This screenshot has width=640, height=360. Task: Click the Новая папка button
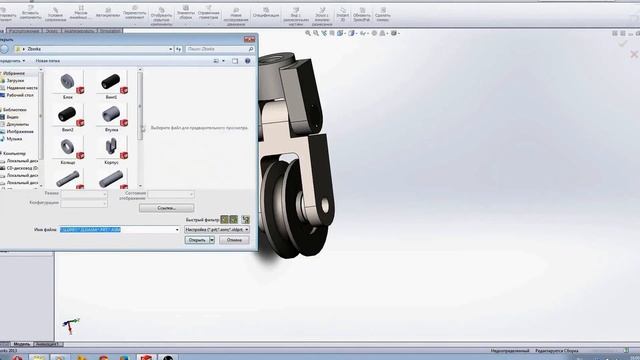(x=48, y=61)
